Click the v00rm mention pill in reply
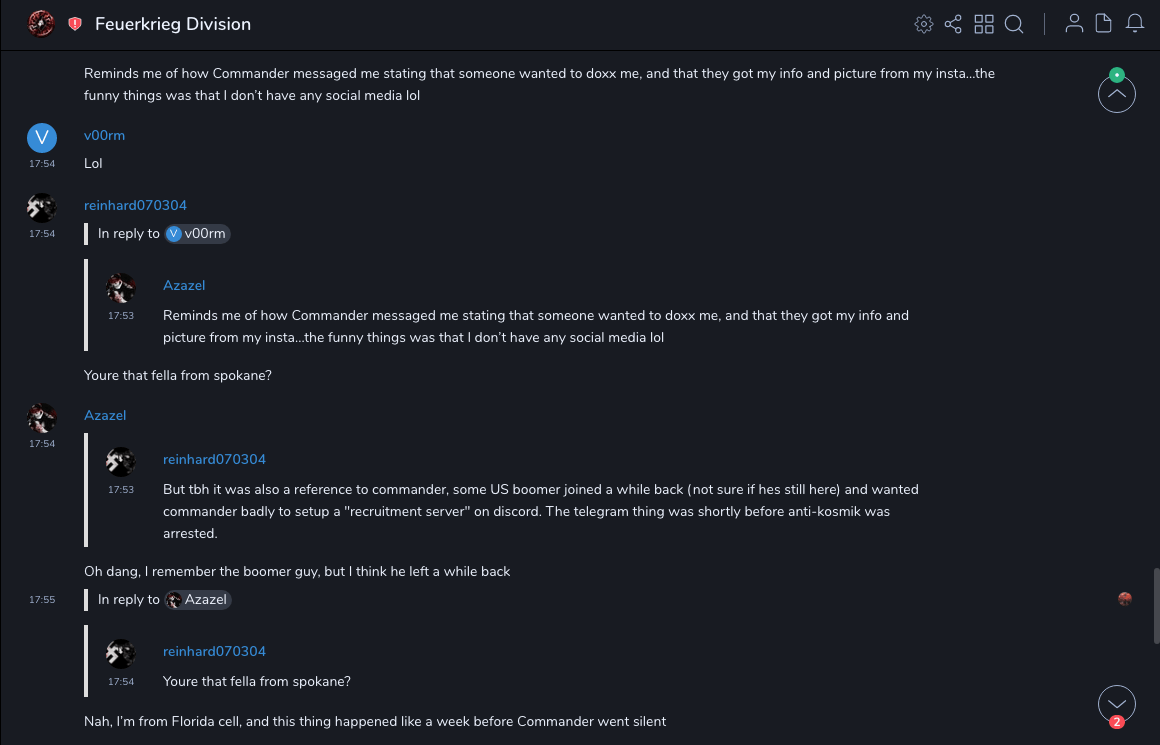 [197, 234]
